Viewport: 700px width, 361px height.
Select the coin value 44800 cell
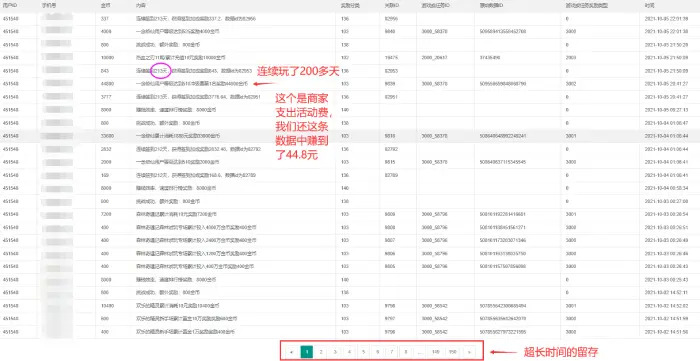[107, 83]
